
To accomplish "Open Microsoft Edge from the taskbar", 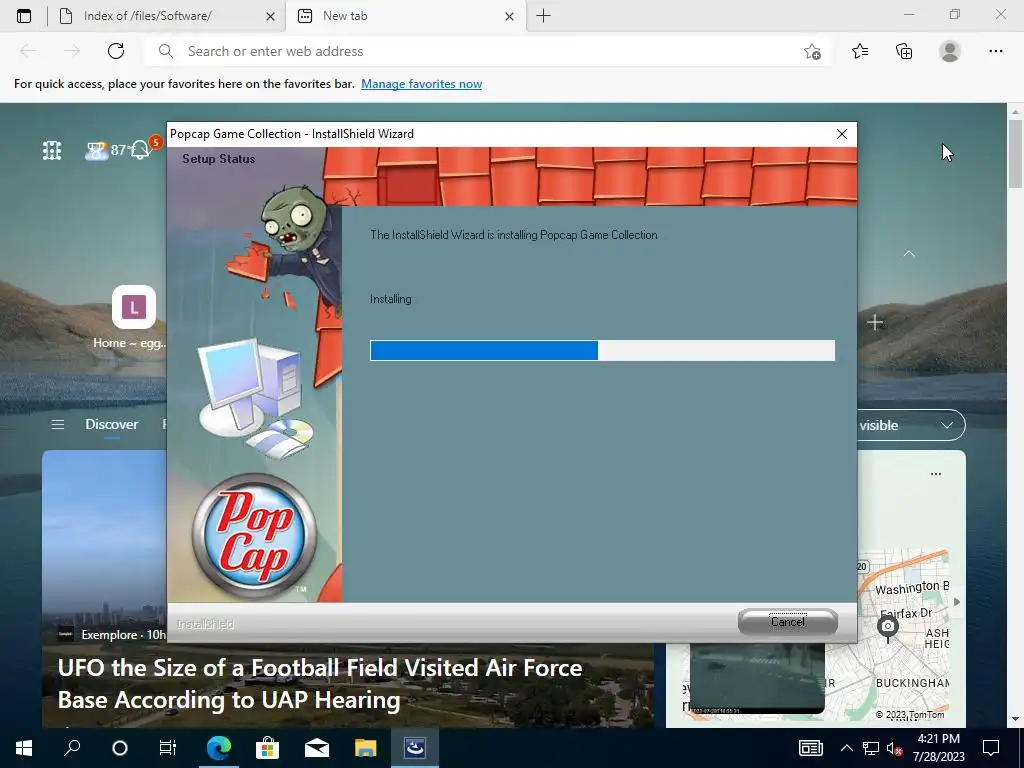I will tap(219, 748).
